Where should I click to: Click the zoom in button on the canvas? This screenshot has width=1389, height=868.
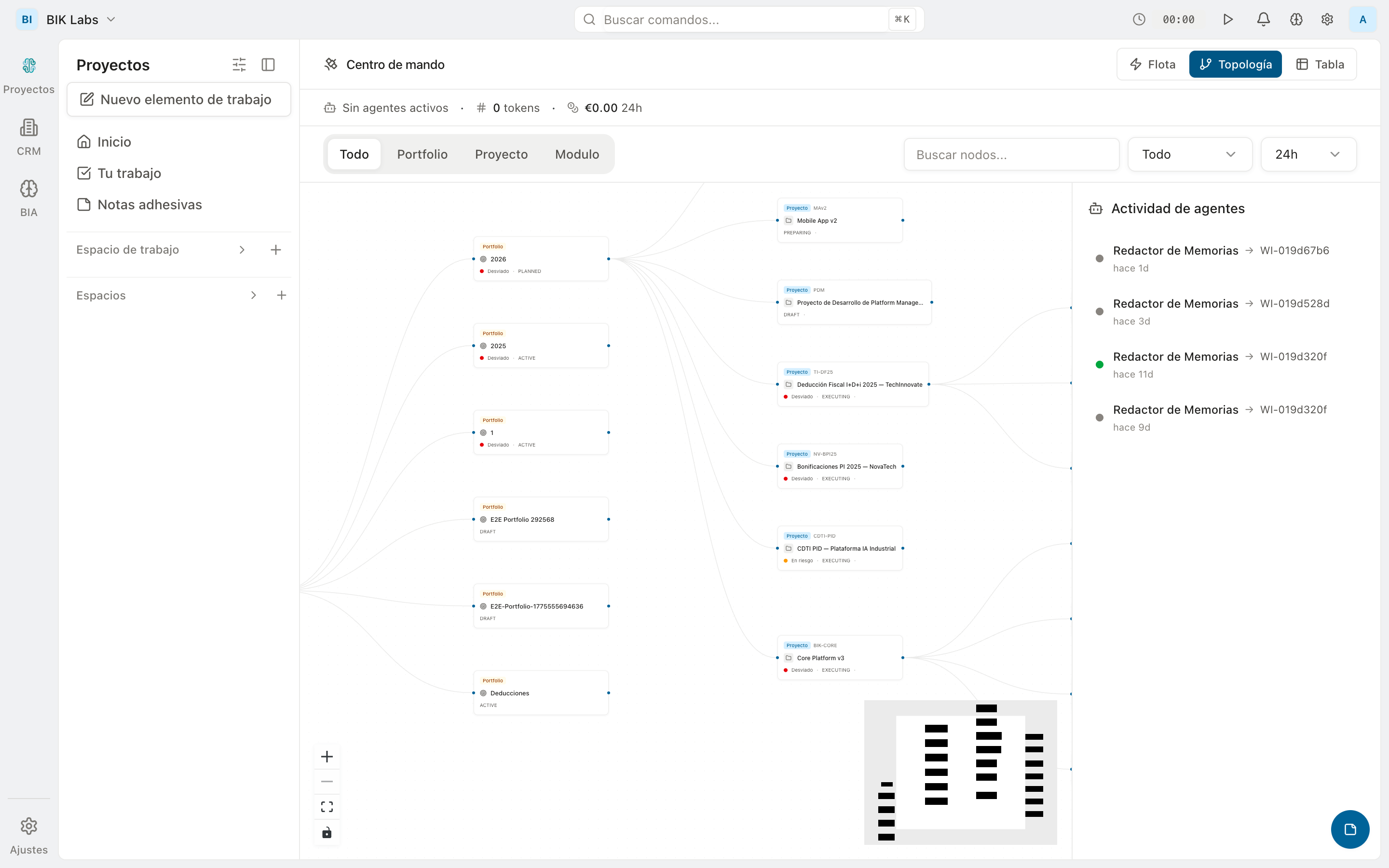pyautogui.click(x=327, y=756)
